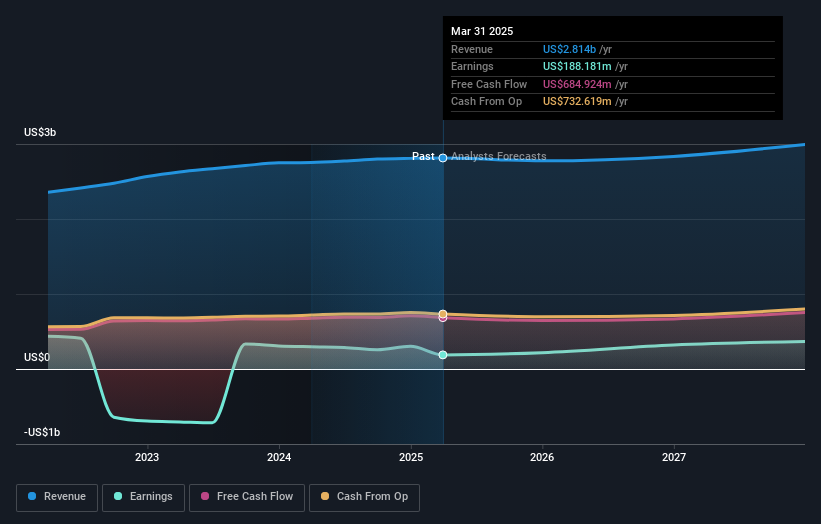821x524 pixels.
Task: Click the 2026 x-axis label
Action: pos(542,457)
